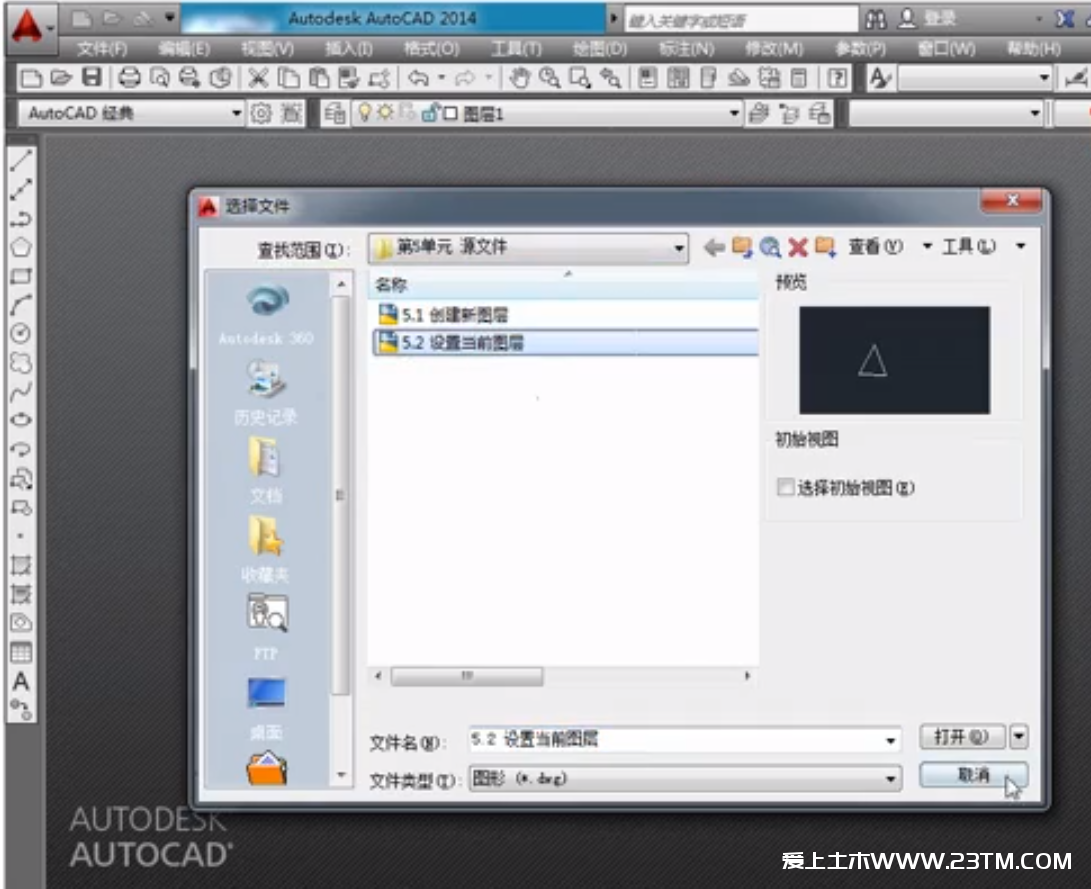Toggle layer on/off light bulb icon
The width and height of the screenshot is (1091, 889).
tap(365, 113)
